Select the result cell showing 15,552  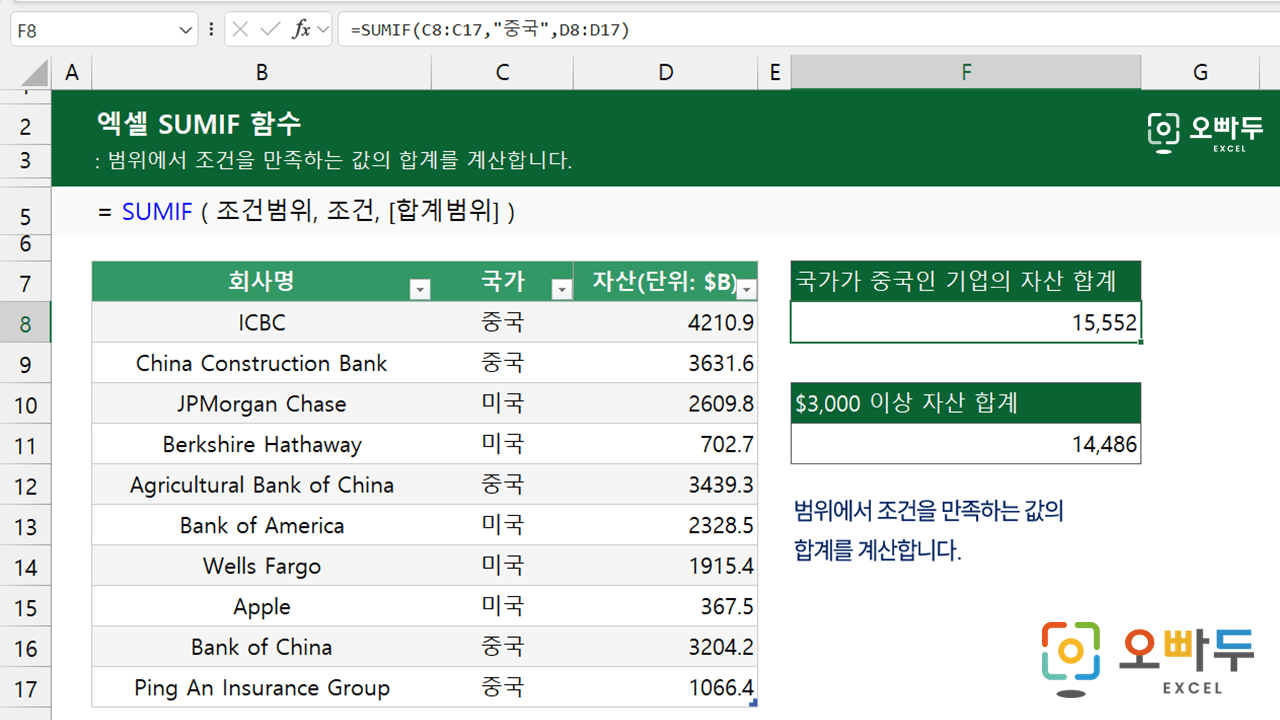point(966,322)
